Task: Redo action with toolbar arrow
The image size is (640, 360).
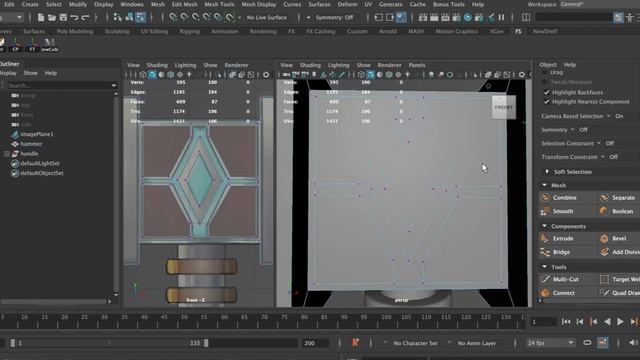Action: tap(85, 18)
